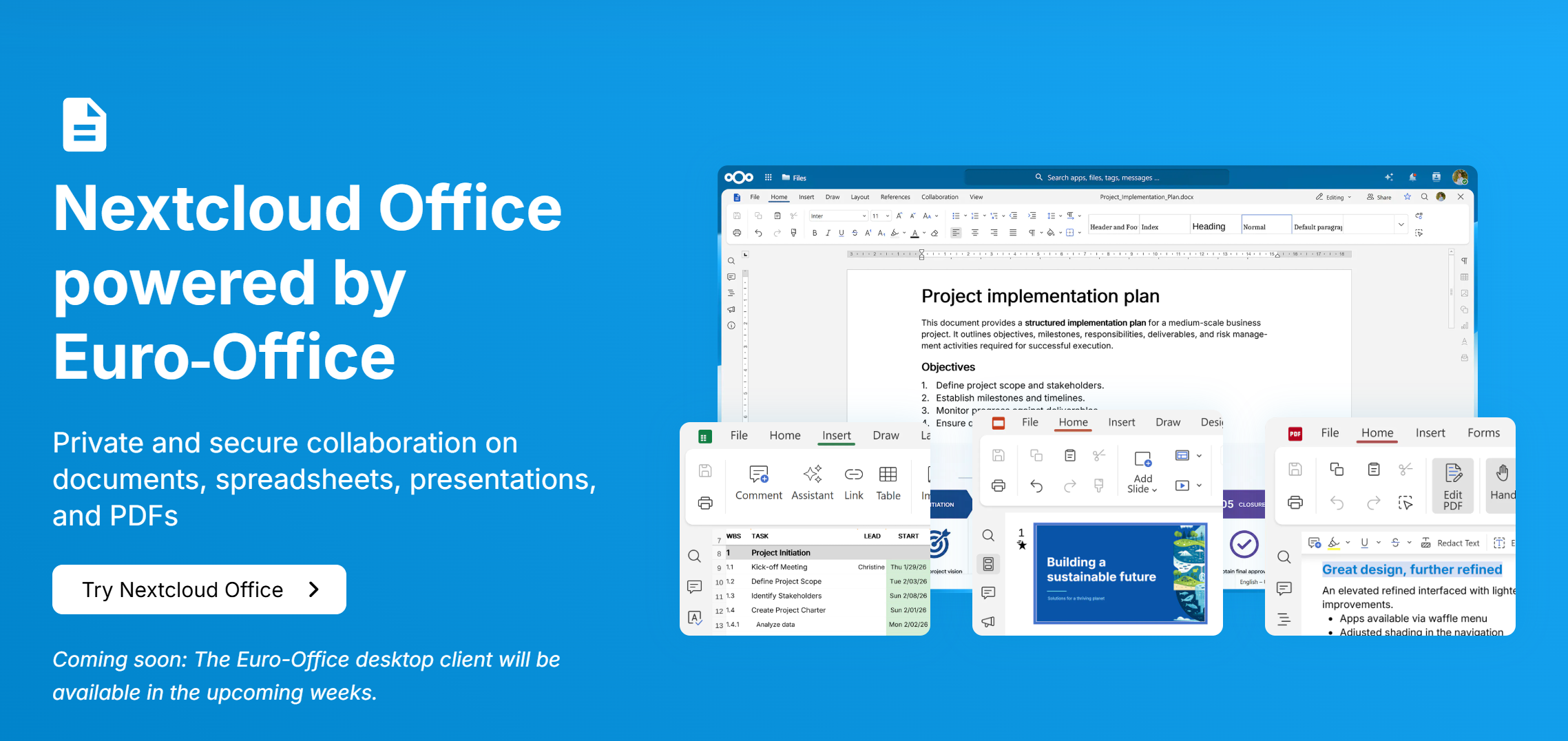Click the Try Nextcloud Office button
Viewport: 1568px width, 741px height.
(x=199, y=589)
